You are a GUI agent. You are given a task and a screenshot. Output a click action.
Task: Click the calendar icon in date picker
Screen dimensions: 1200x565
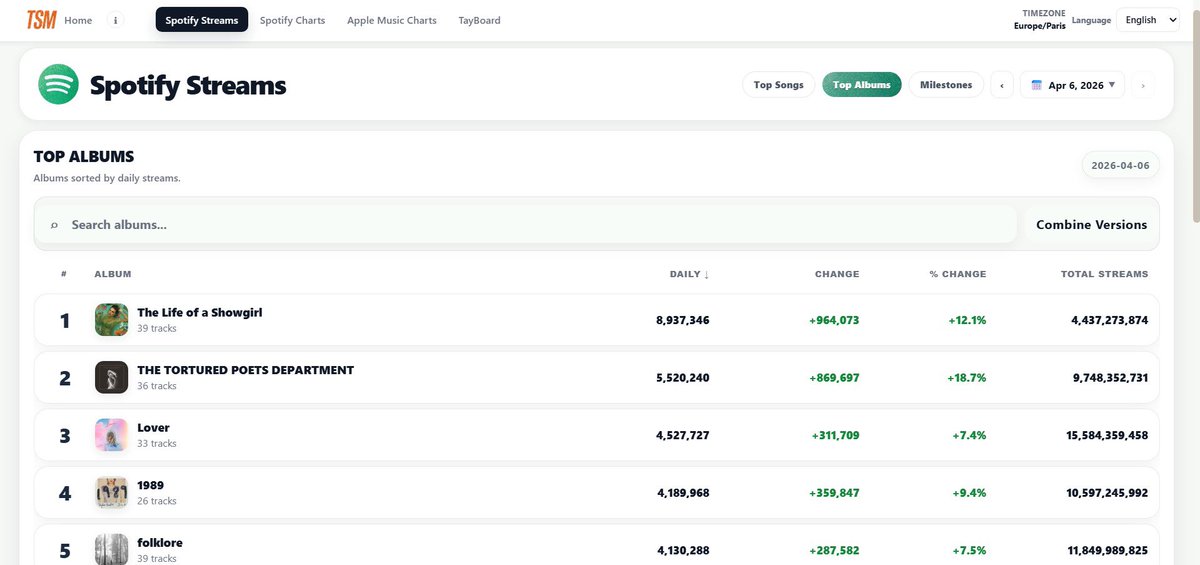coord(1037,85)
